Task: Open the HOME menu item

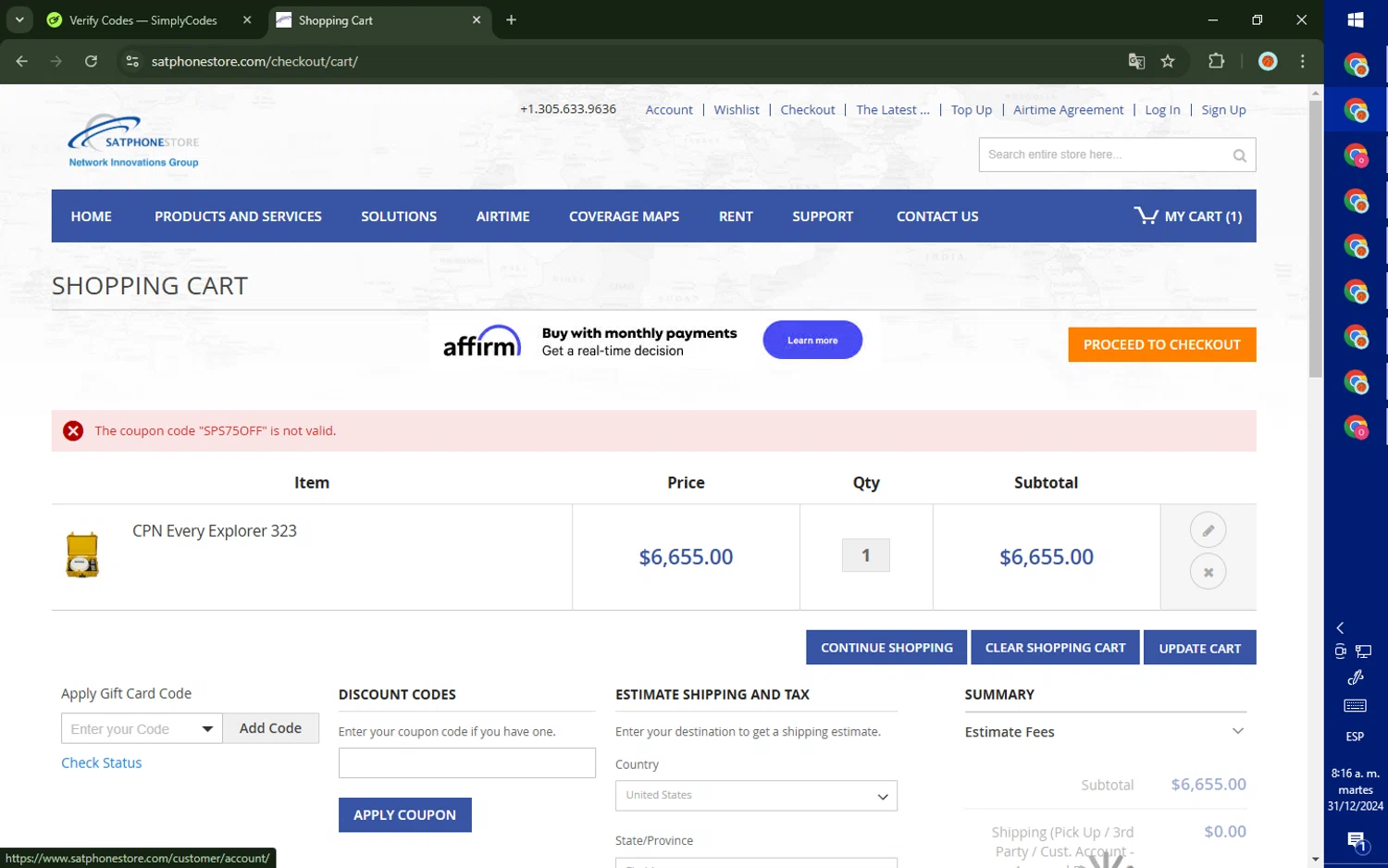Action: click(x=91, y=217)
